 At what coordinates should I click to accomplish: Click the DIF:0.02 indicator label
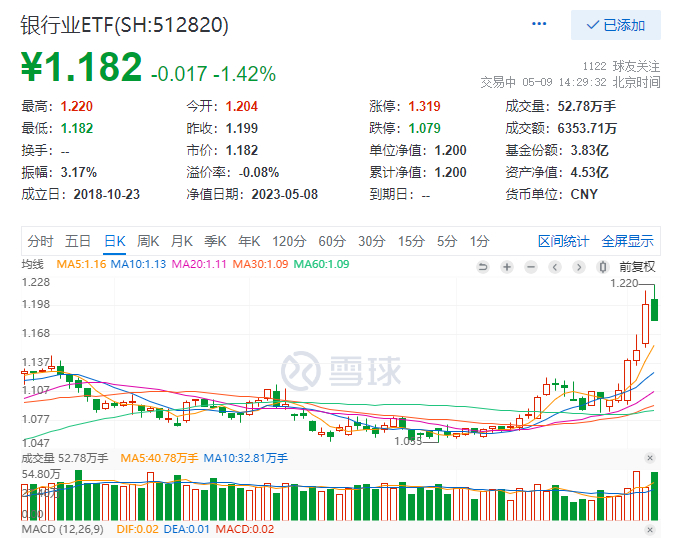click(x=137, y=529)
